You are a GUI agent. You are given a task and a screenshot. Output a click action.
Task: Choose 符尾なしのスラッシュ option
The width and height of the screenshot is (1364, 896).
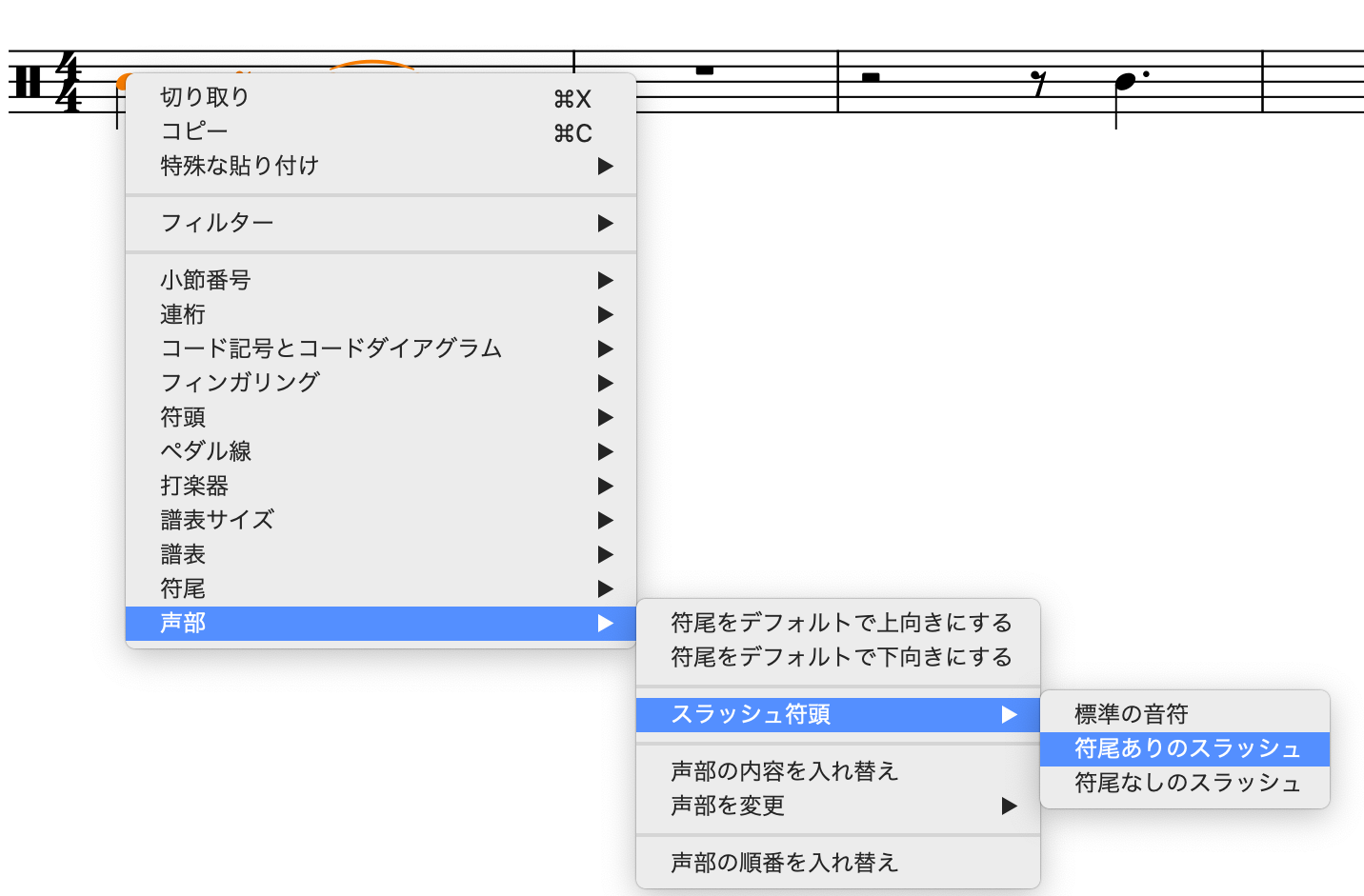1187,783
